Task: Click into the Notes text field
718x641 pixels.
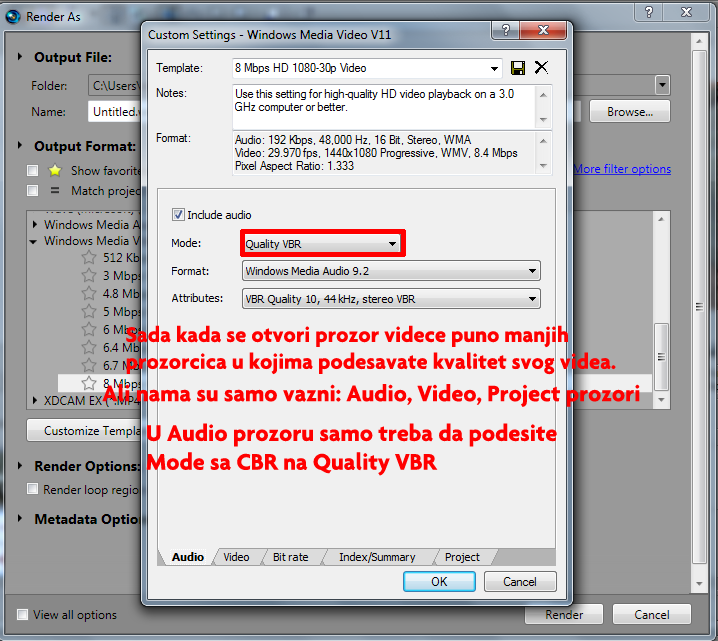Action: (384, 107)
